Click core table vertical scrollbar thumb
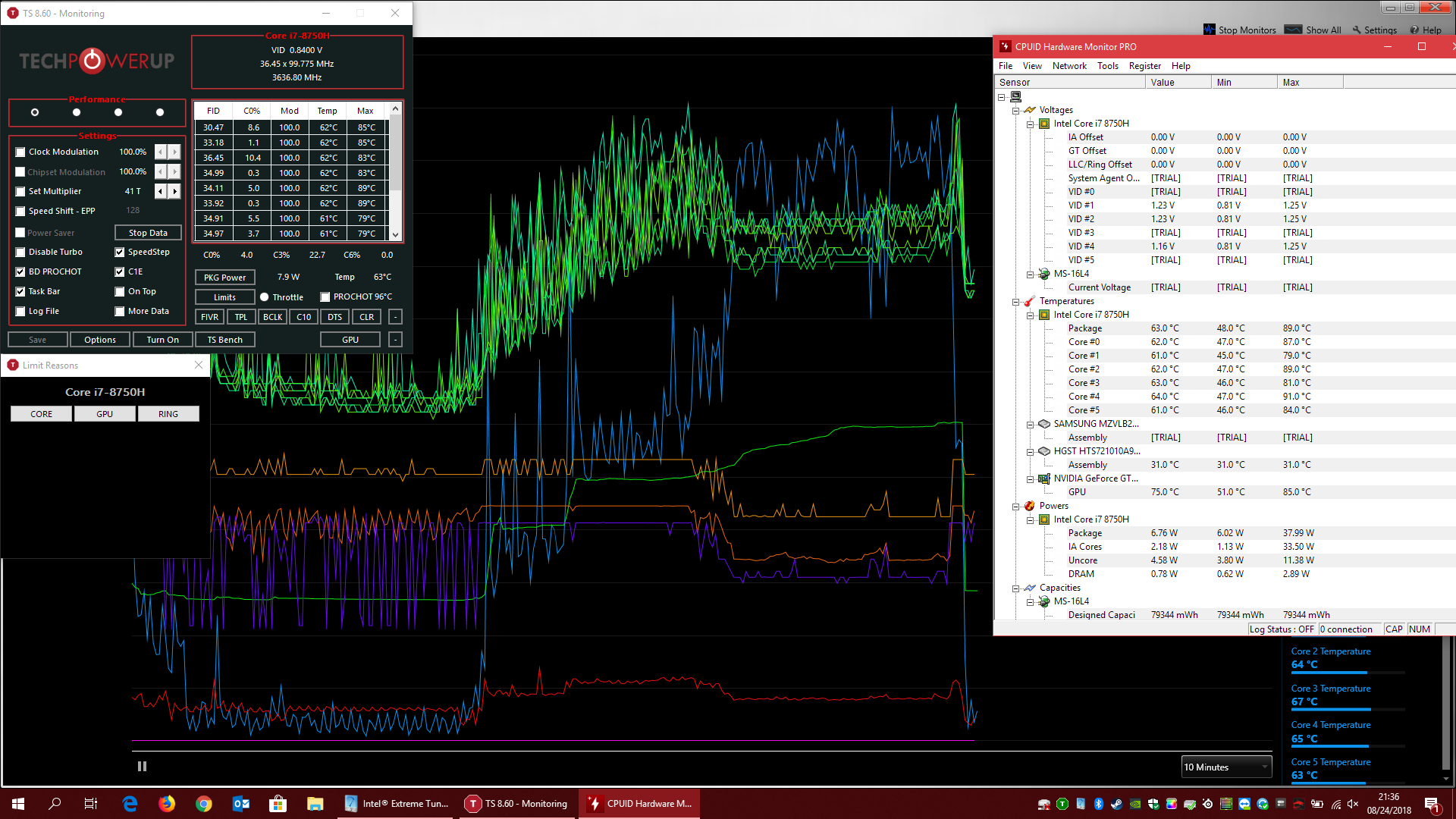Image resolution: width=1456 pixels, height=819 pixels. pyautogui.click(x=395, y=153)
